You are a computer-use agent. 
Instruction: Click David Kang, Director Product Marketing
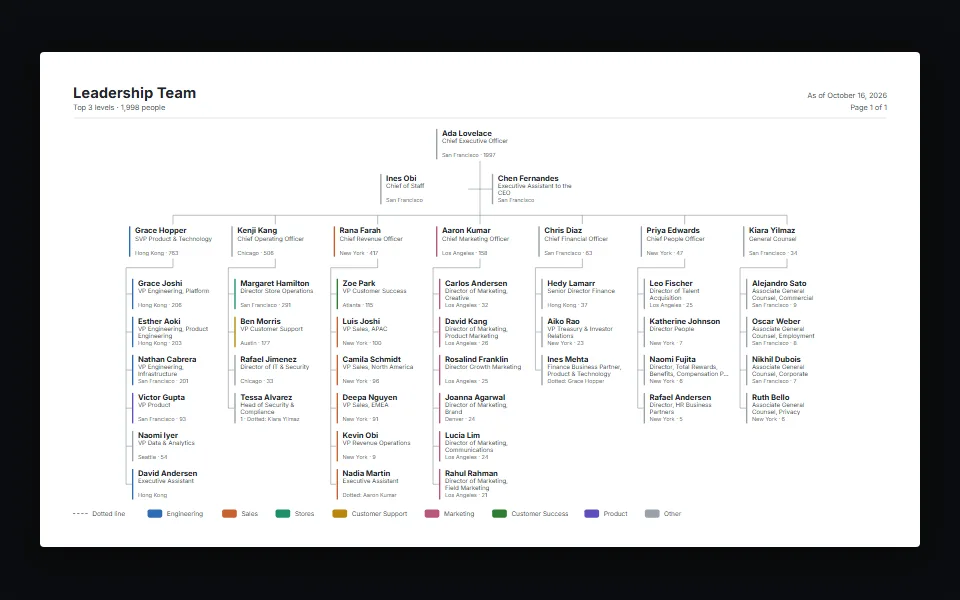pos(481,332)
